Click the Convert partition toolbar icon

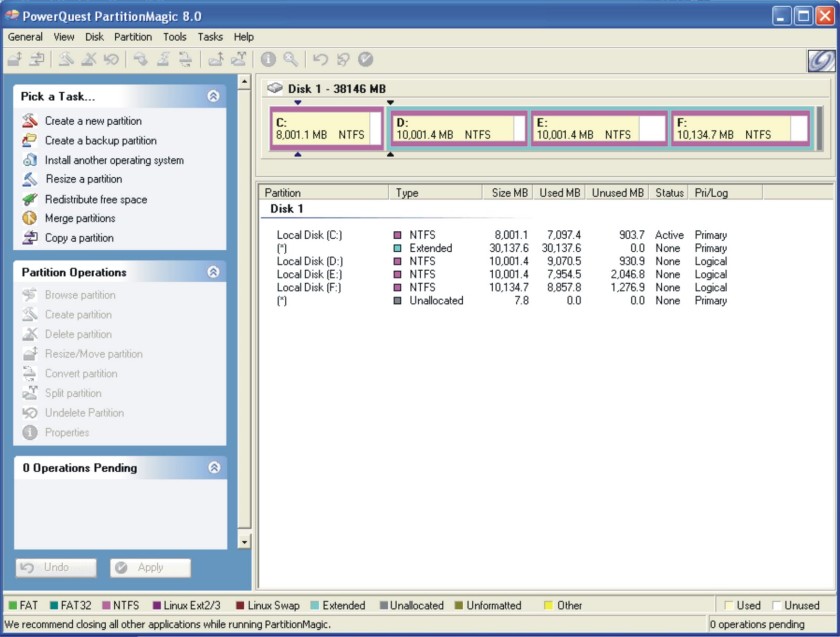(186, 59)
